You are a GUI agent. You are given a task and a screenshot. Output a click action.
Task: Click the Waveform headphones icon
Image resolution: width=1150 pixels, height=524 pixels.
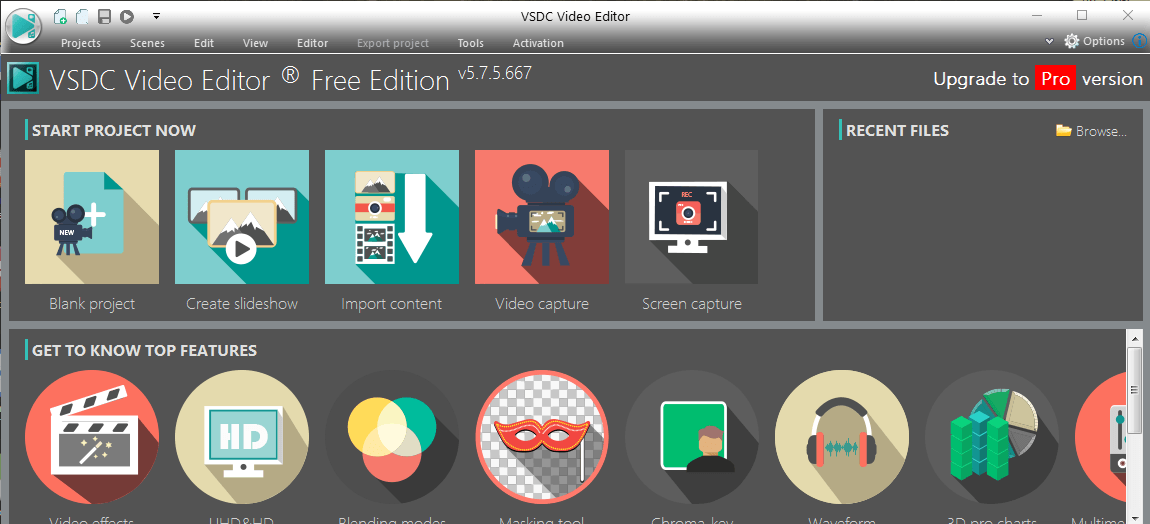tap(842, 437)
